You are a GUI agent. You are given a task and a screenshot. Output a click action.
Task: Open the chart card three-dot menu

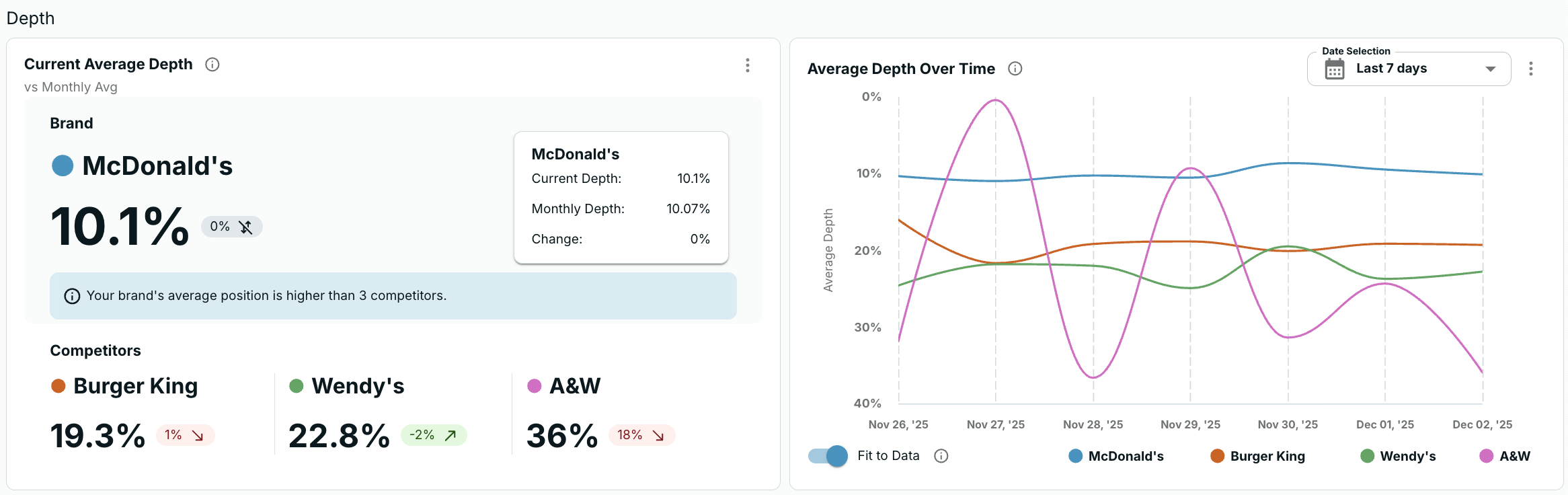[1531, 69]
